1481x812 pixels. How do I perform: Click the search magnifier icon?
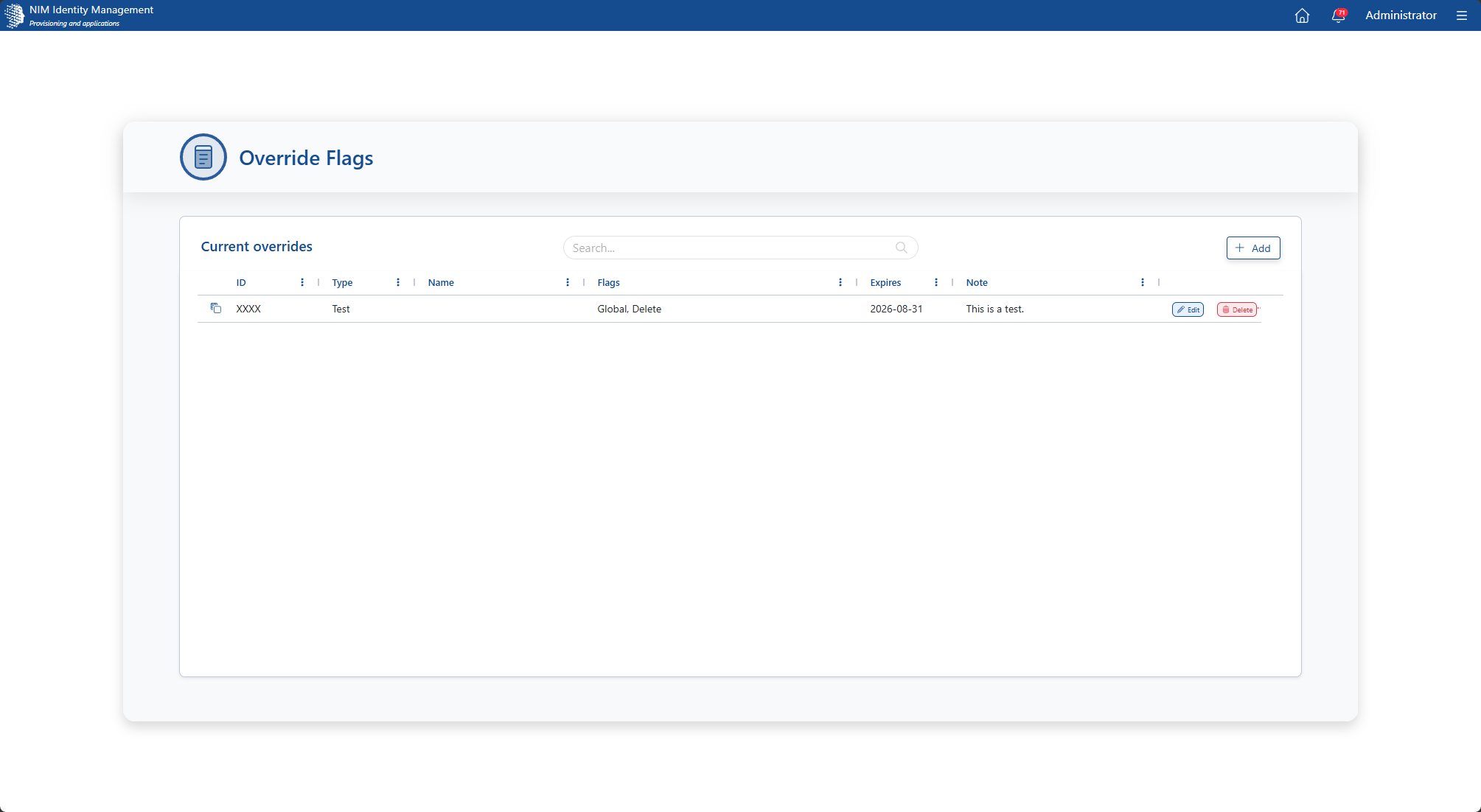[901, 248]
